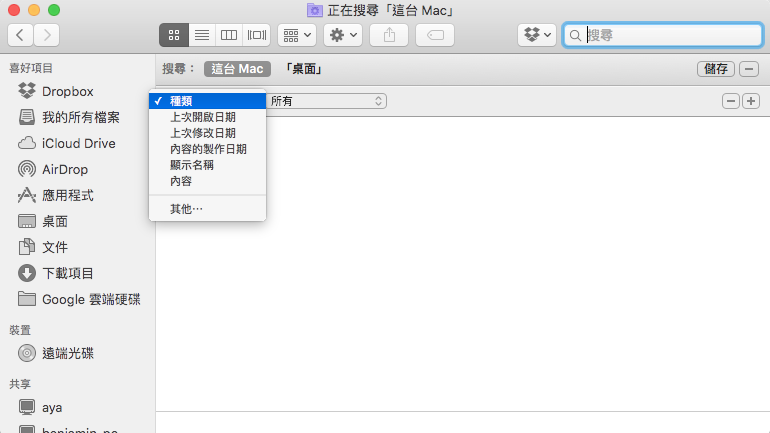The image size is (770, 433).
Task: Click the edit tags toolbar button
Action: pyautogui.click(x=435, y=35)
